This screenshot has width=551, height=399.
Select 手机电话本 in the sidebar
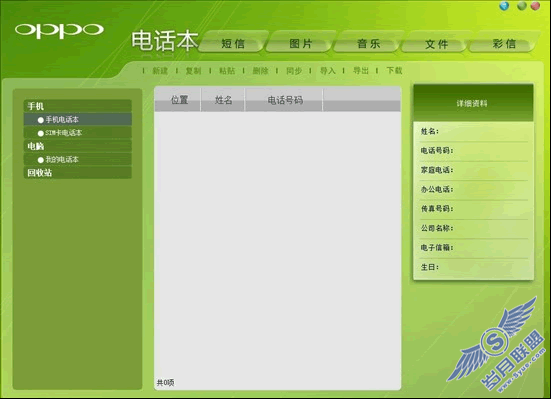pyautogui.click(x=78, y=120)
